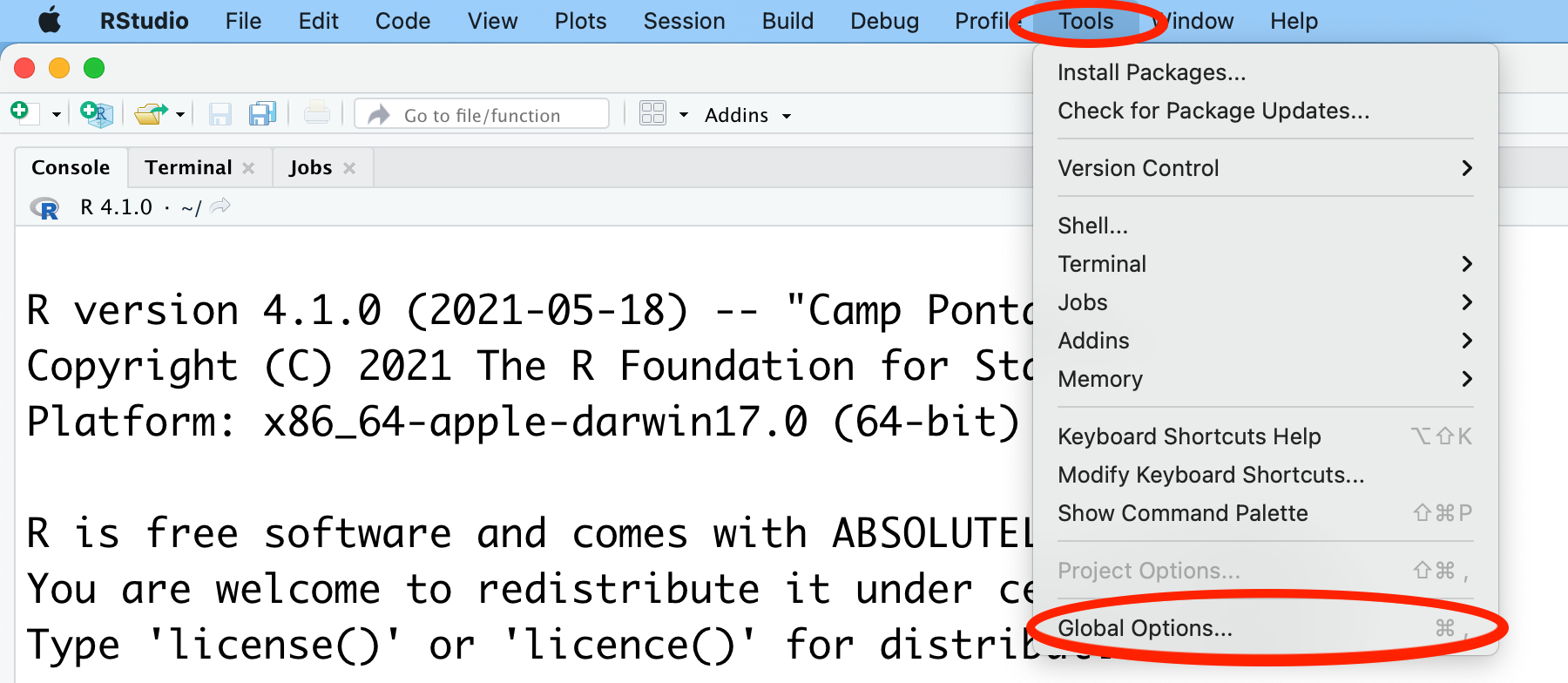Click the Save All documents icon
The height and width of the screenshot is (683, 1568).
(262, 114)
